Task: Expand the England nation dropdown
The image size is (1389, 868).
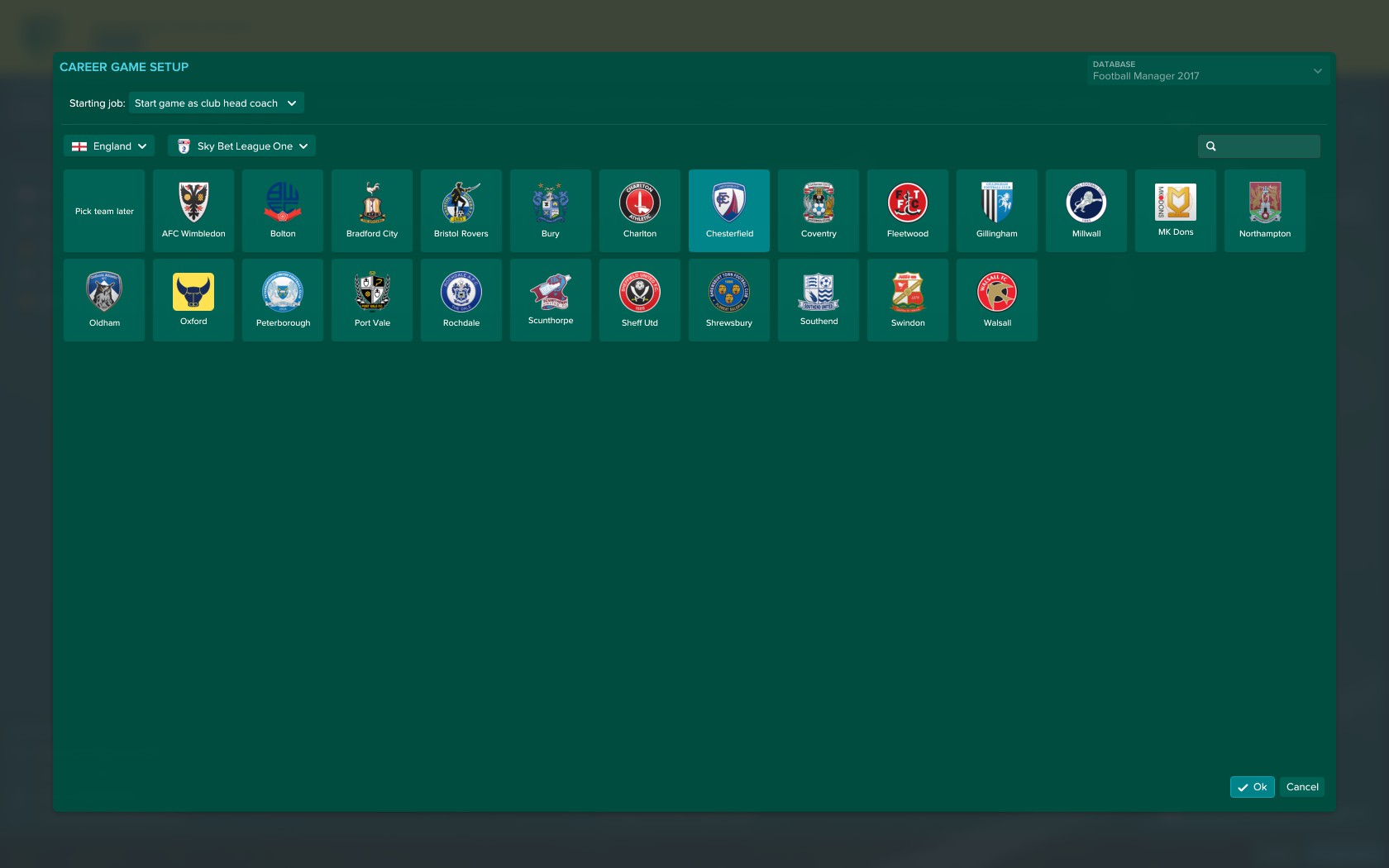Action: point(109,146)
